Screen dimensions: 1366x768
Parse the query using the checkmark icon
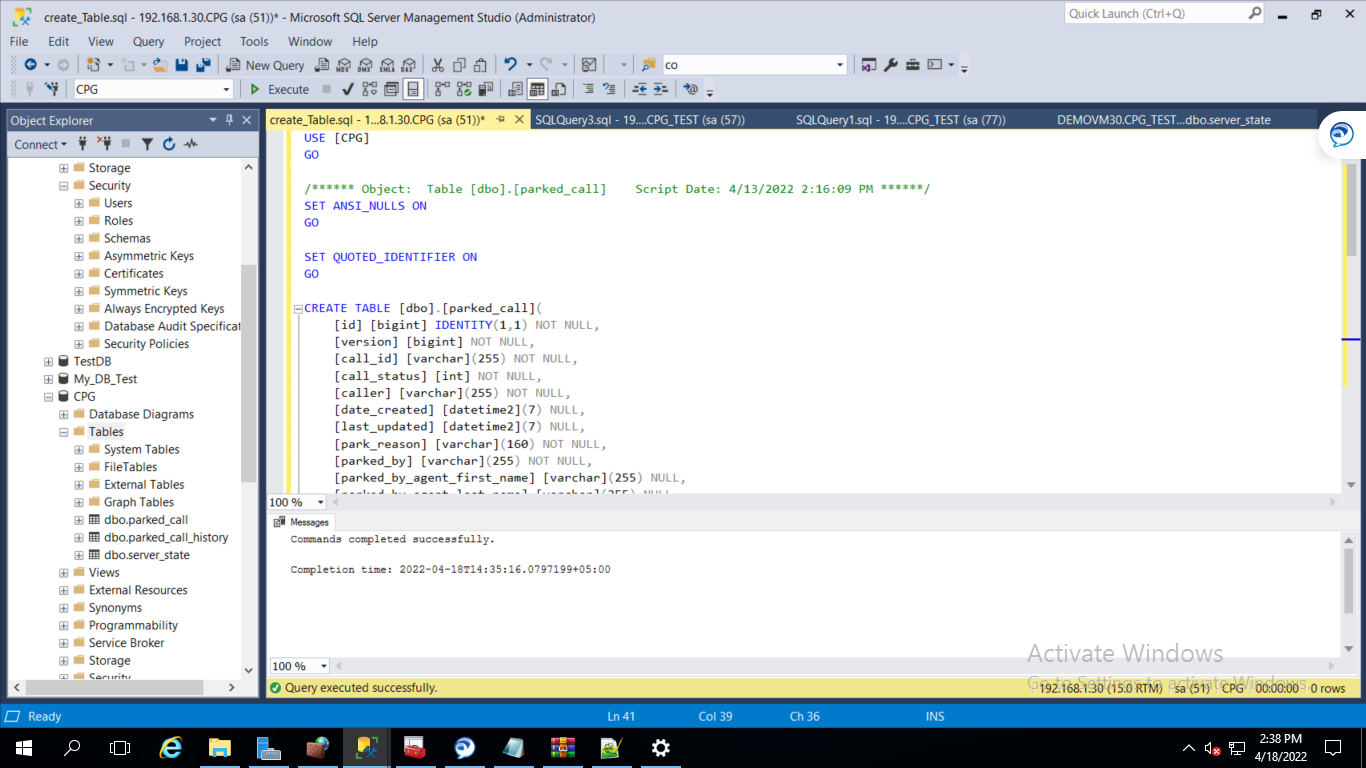346,89
